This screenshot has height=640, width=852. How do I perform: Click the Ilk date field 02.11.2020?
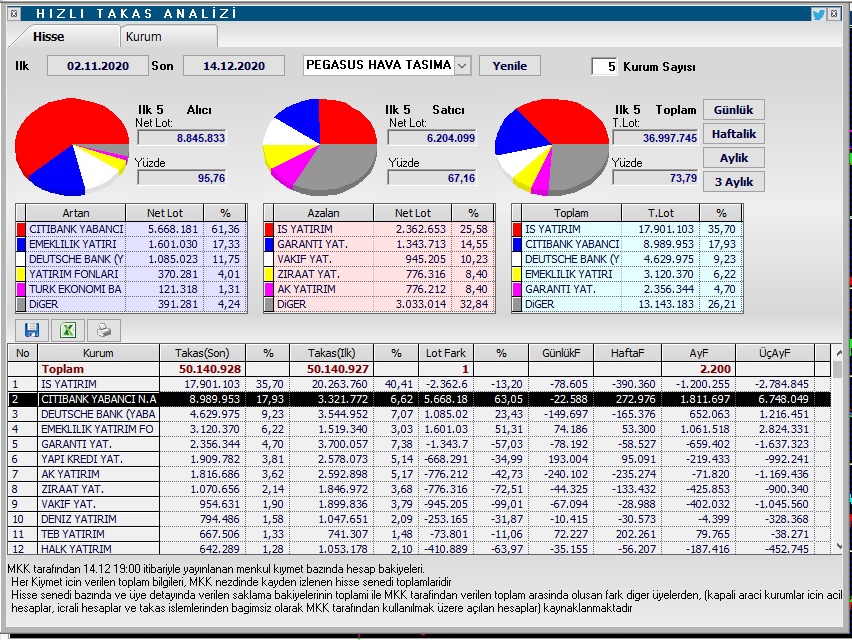pos(98,66)
